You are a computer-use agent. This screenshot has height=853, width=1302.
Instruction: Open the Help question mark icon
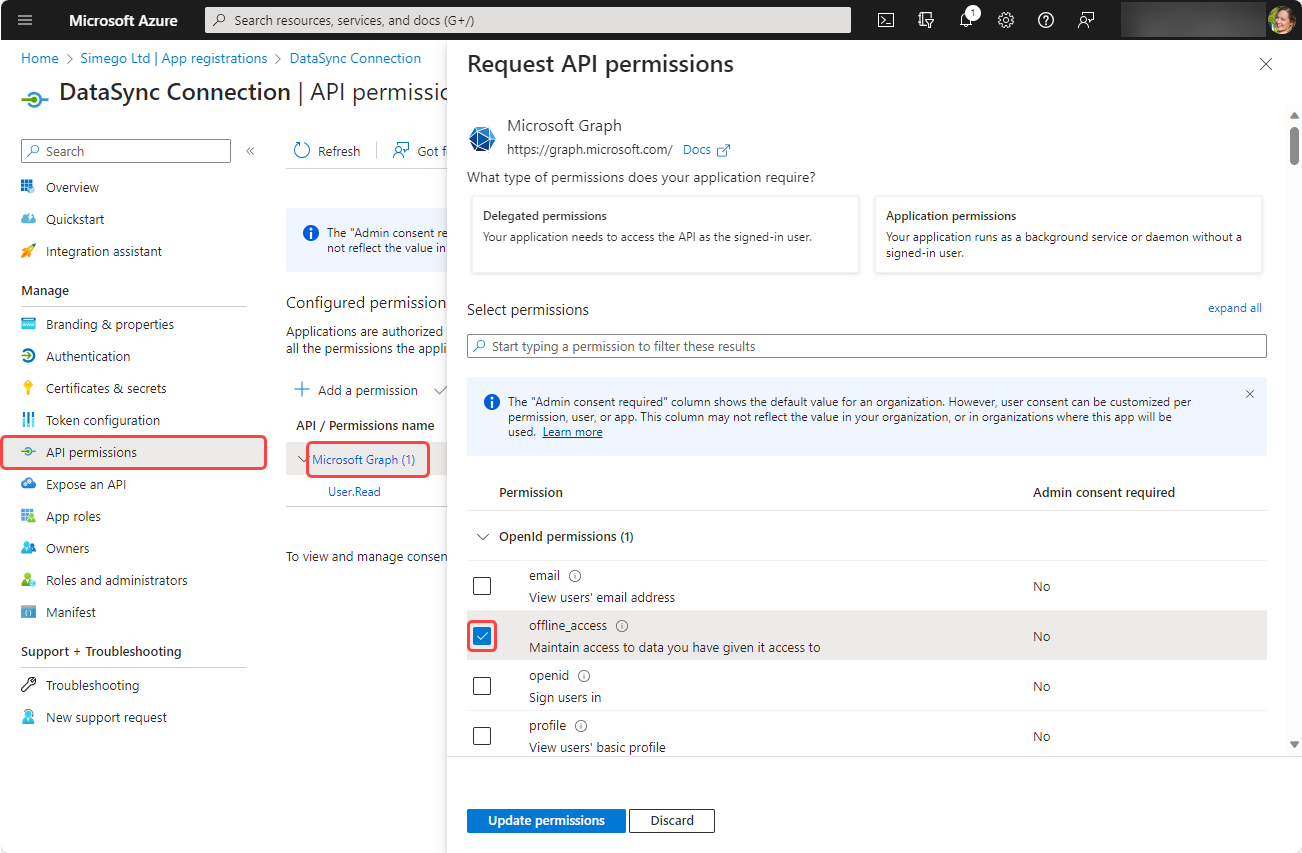(x=1046, y=20)
